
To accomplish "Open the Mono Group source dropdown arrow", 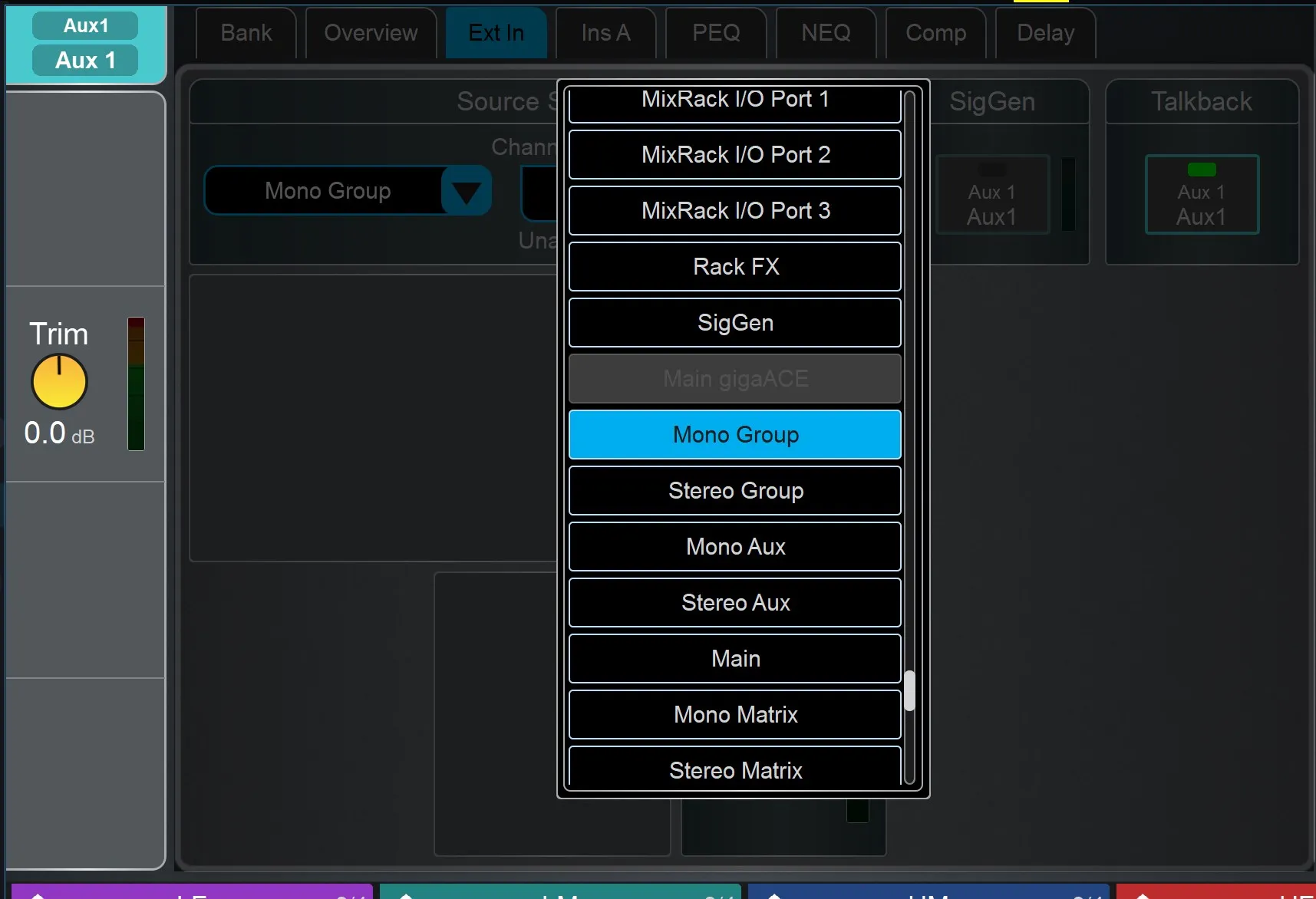I will (466, 191).
